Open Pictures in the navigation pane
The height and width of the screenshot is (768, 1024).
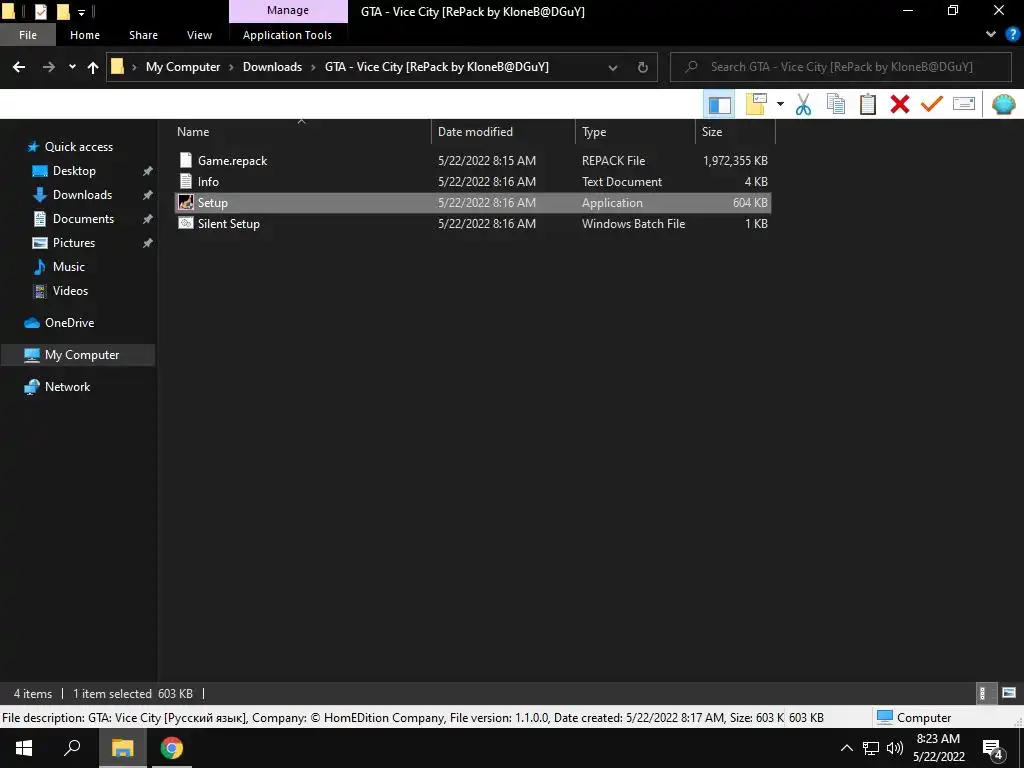[x=74, y=243]
